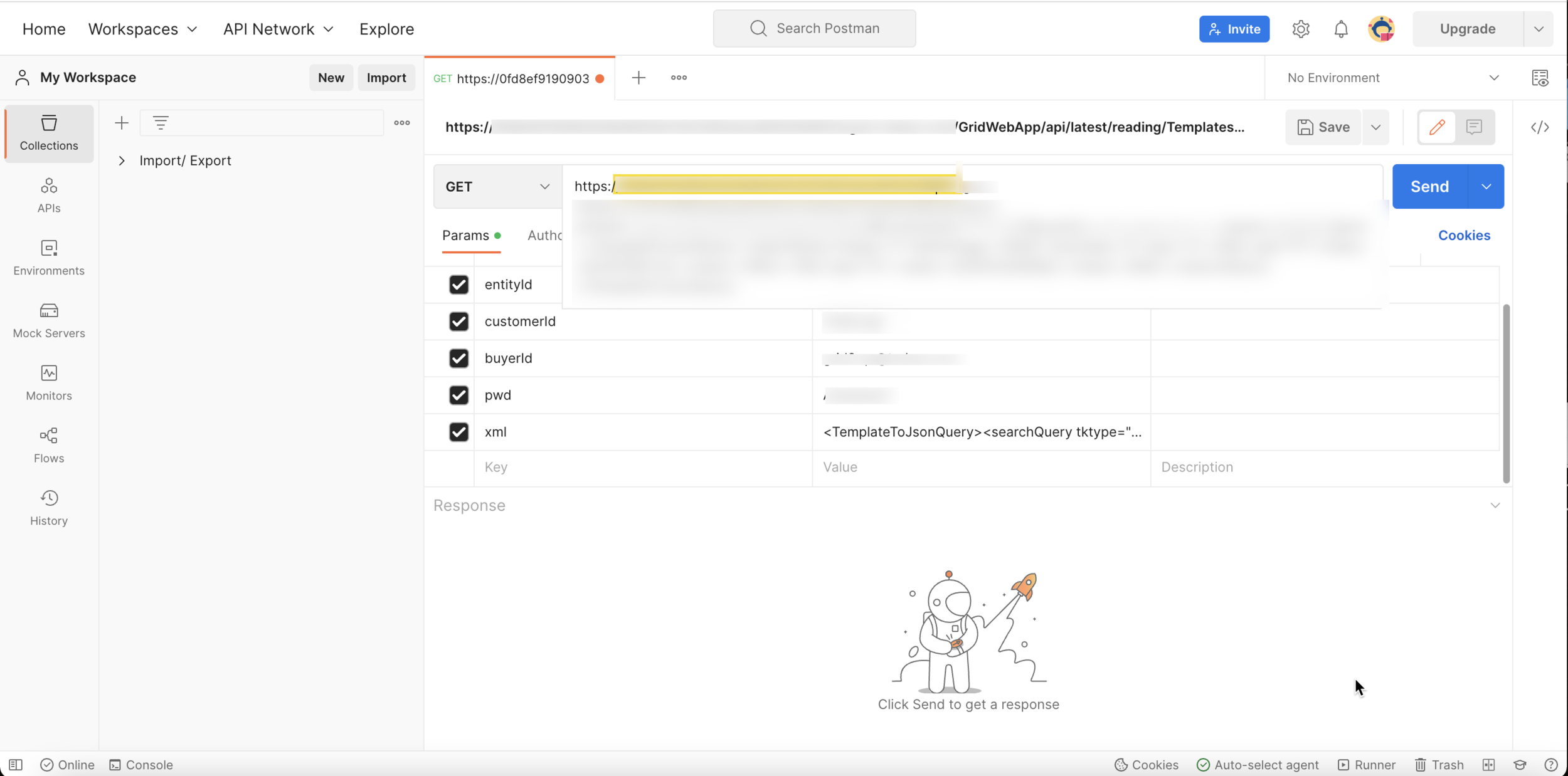
Task: Open the No Environment selector
Action: pyautogui.click(x=1392, y=78)
